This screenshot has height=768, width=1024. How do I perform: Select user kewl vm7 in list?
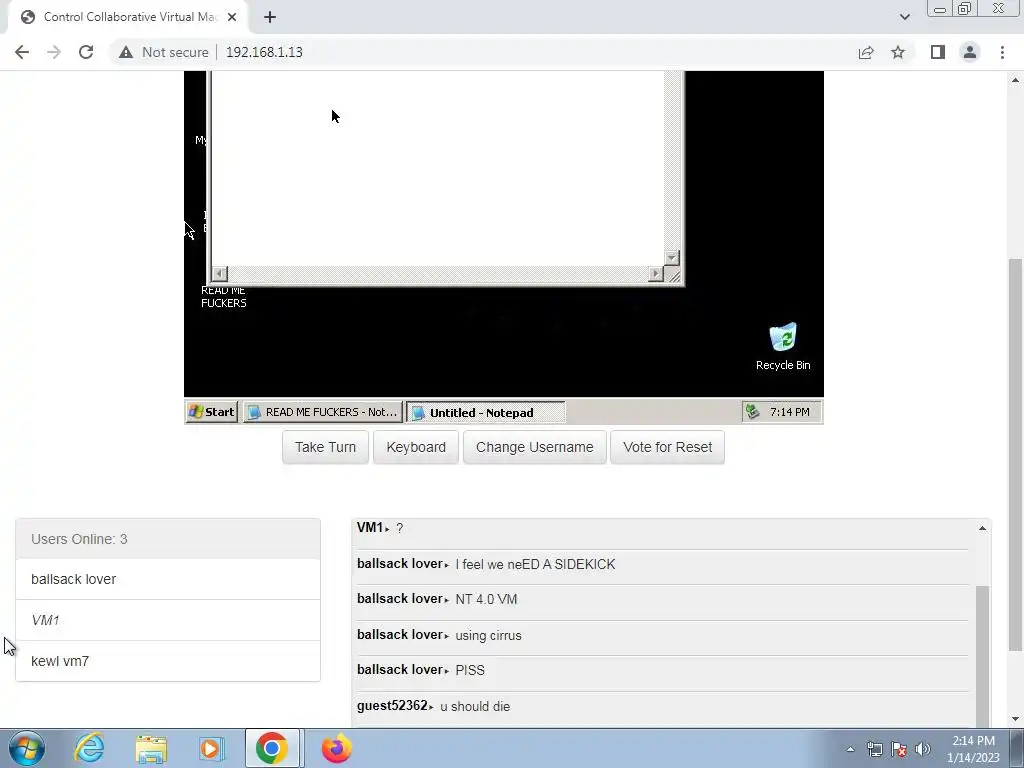168,661
